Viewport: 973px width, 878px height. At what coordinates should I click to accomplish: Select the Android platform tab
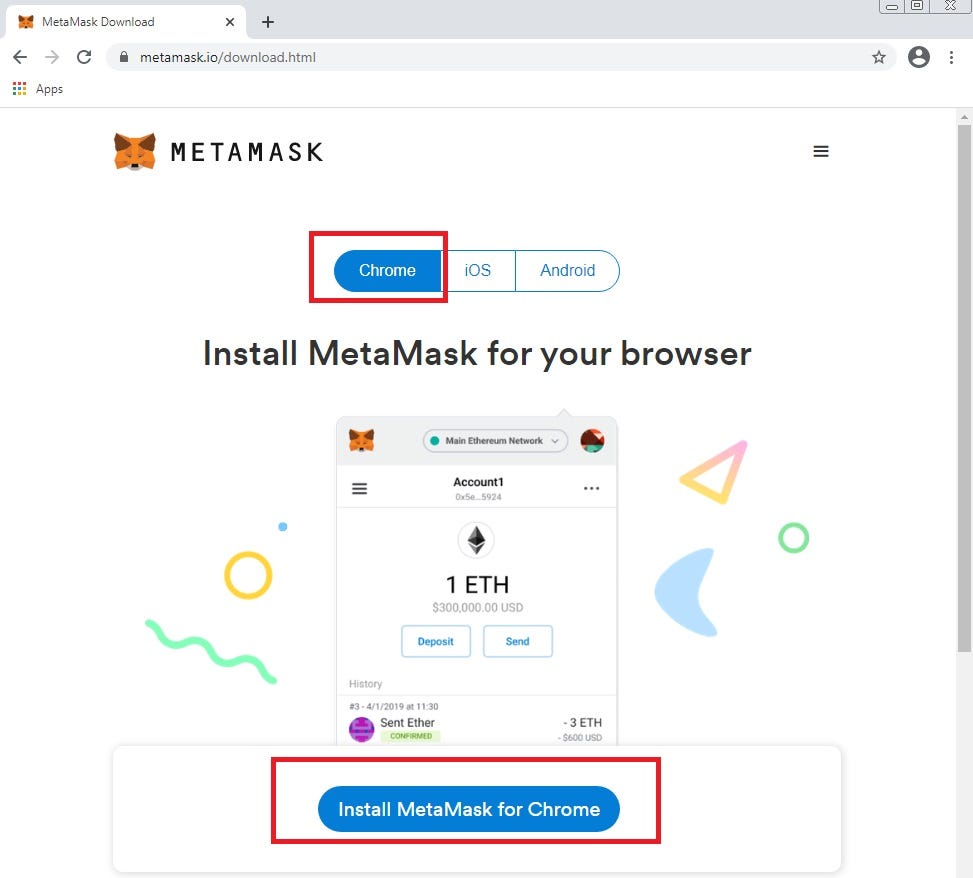click(x=567, y=271)
